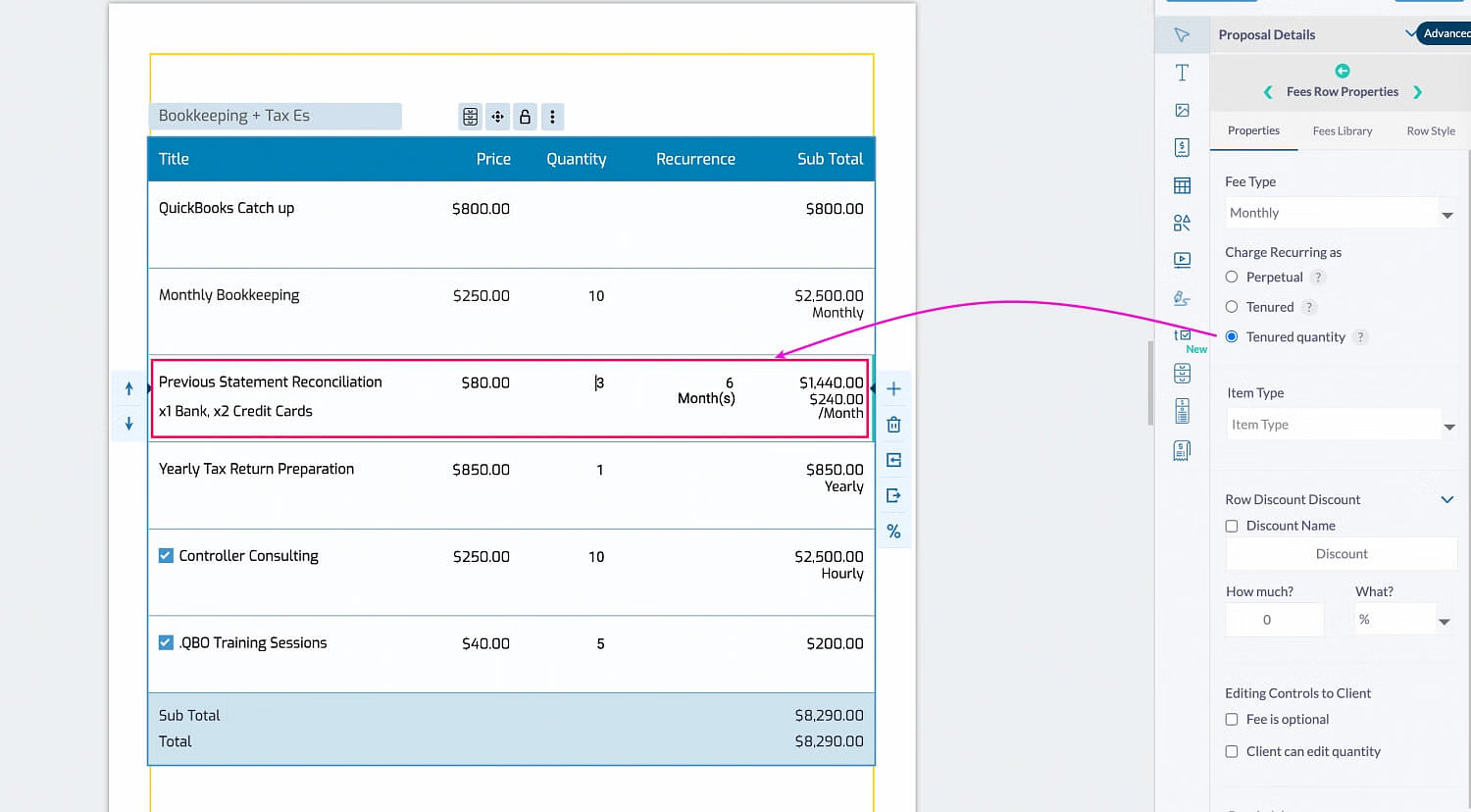Open the Fee Type dropdown
The height and width of the screenshot is (812, 1471).
(x=1341, y=213)
